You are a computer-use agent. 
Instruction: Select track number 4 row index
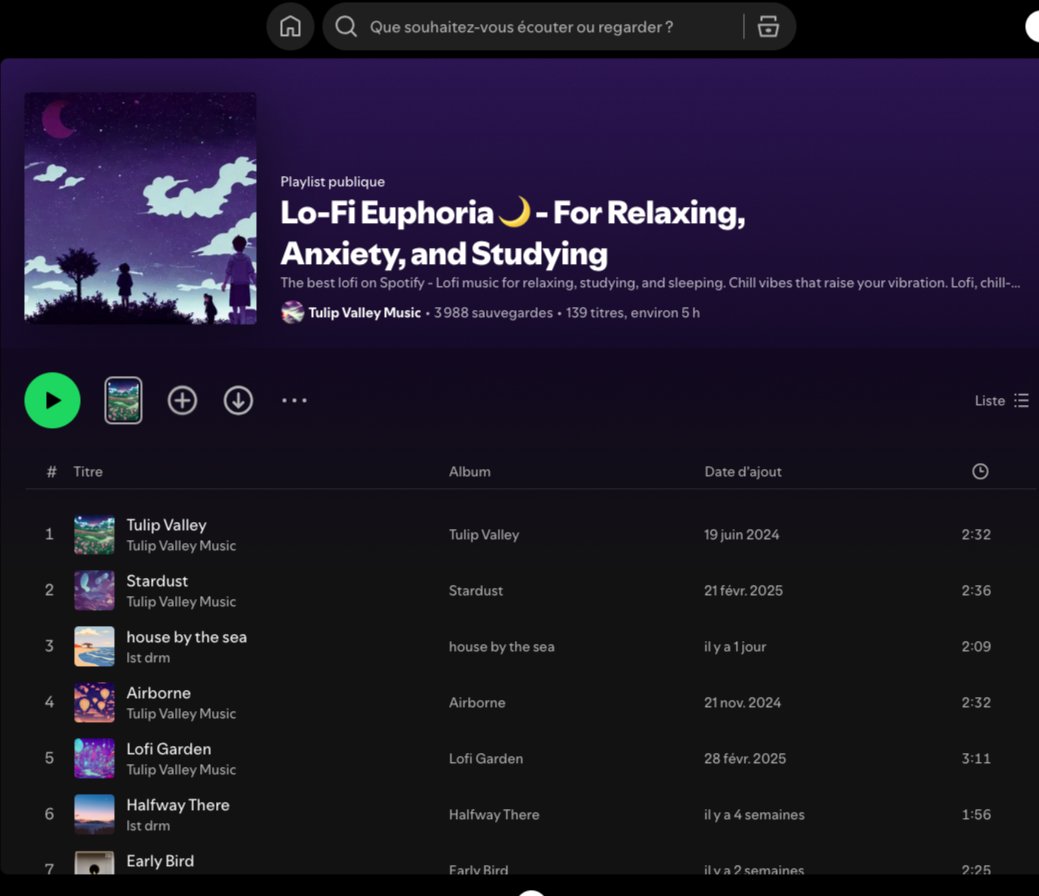tap(49, 702)
